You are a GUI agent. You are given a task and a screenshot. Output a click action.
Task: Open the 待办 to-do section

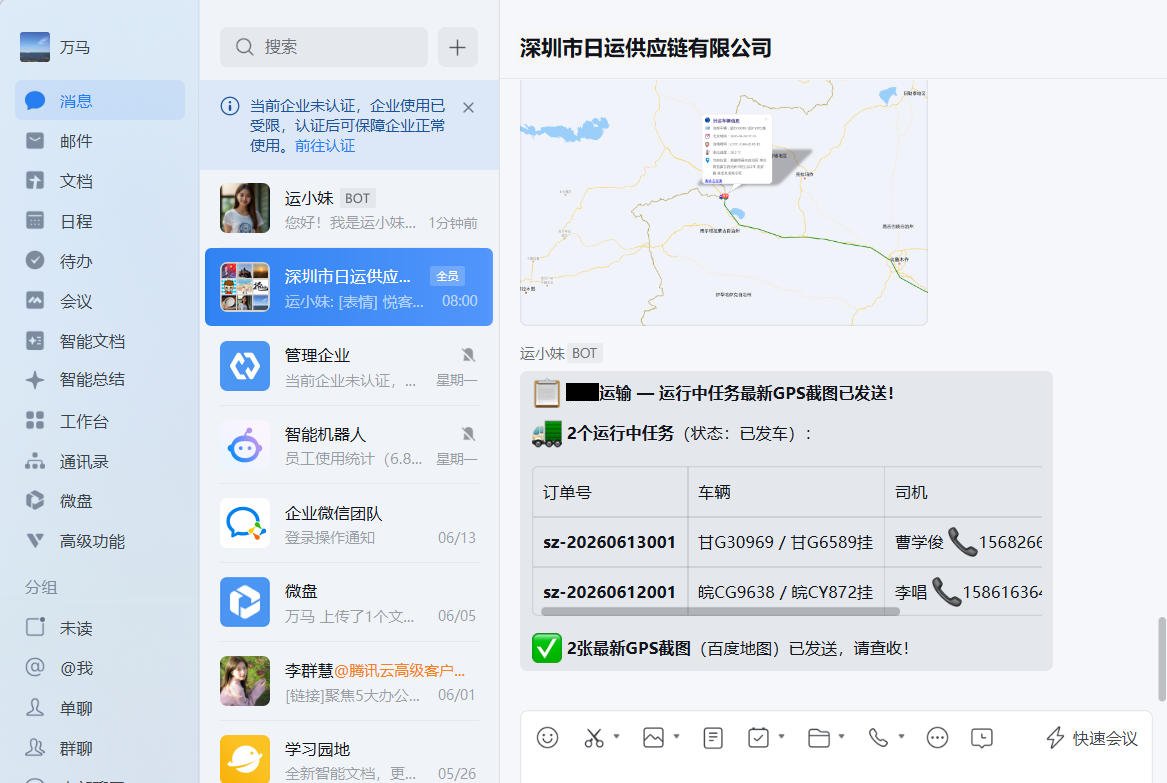click(100, 261)
